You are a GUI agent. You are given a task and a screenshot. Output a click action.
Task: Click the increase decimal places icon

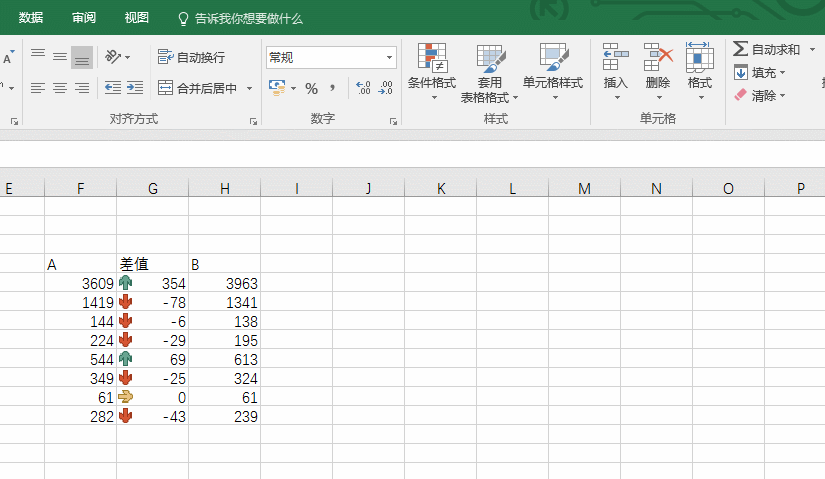[x=362, y=89]
